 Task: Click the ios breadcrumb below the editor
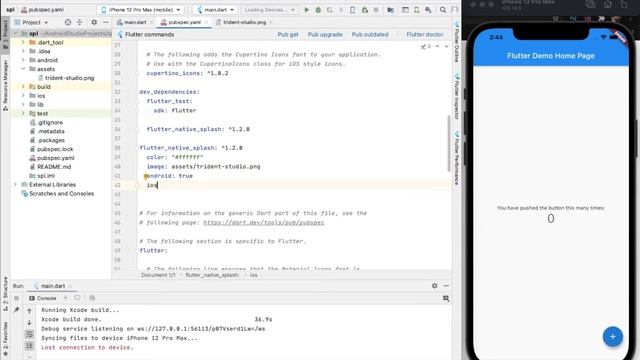(x=253, y=275)
